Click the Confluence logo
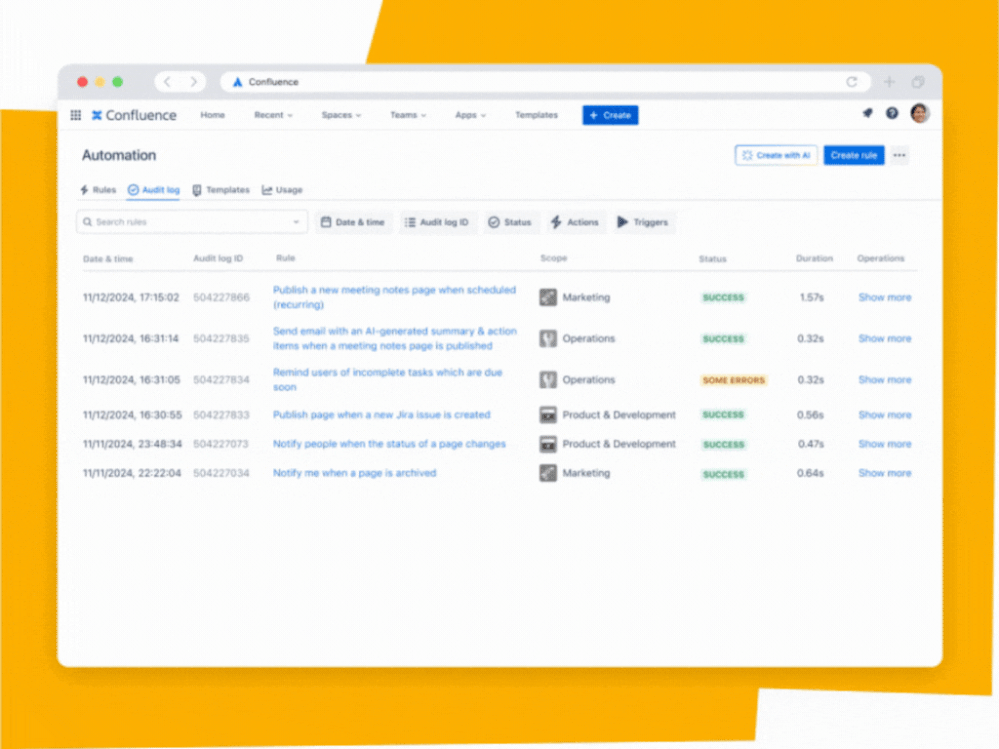 point(133,115)
